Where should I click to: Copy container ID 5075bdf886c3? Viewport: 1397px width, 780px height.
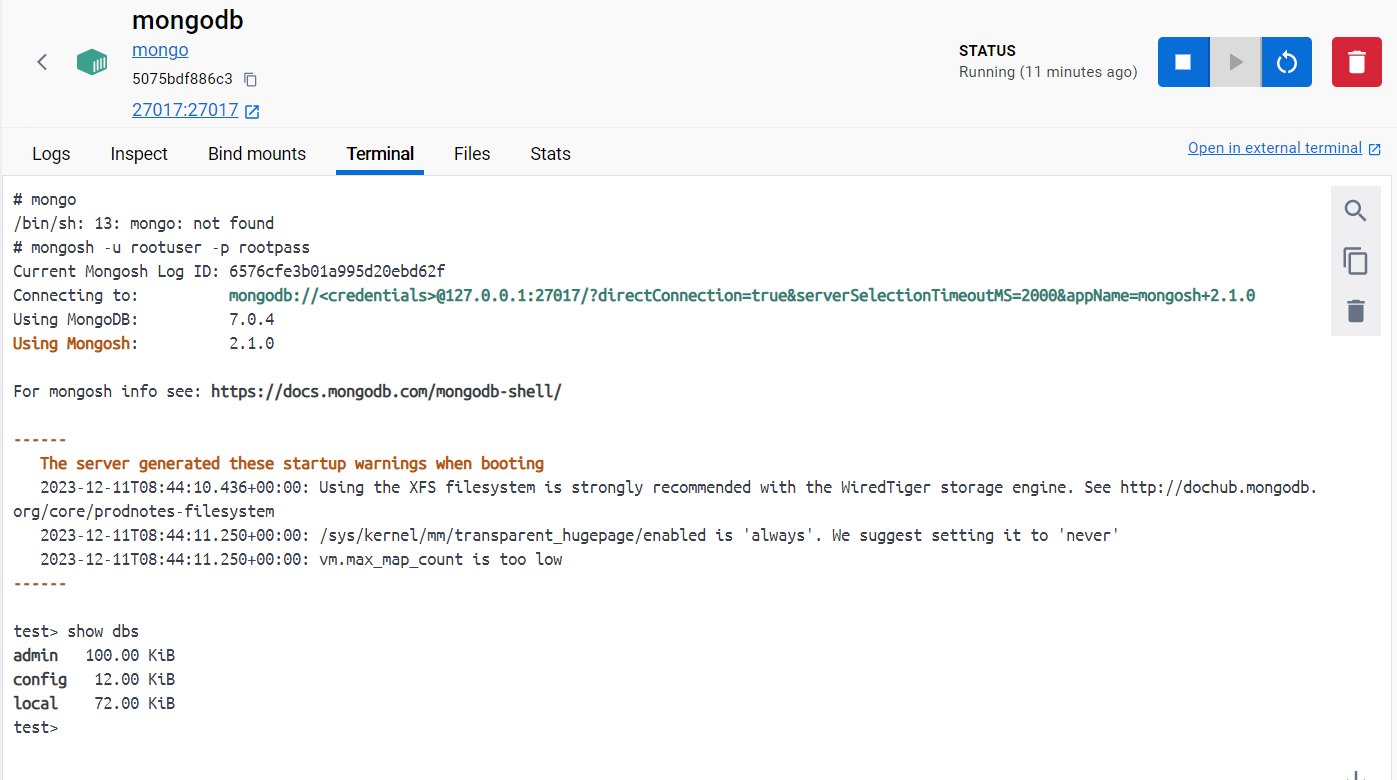[251, 79]
